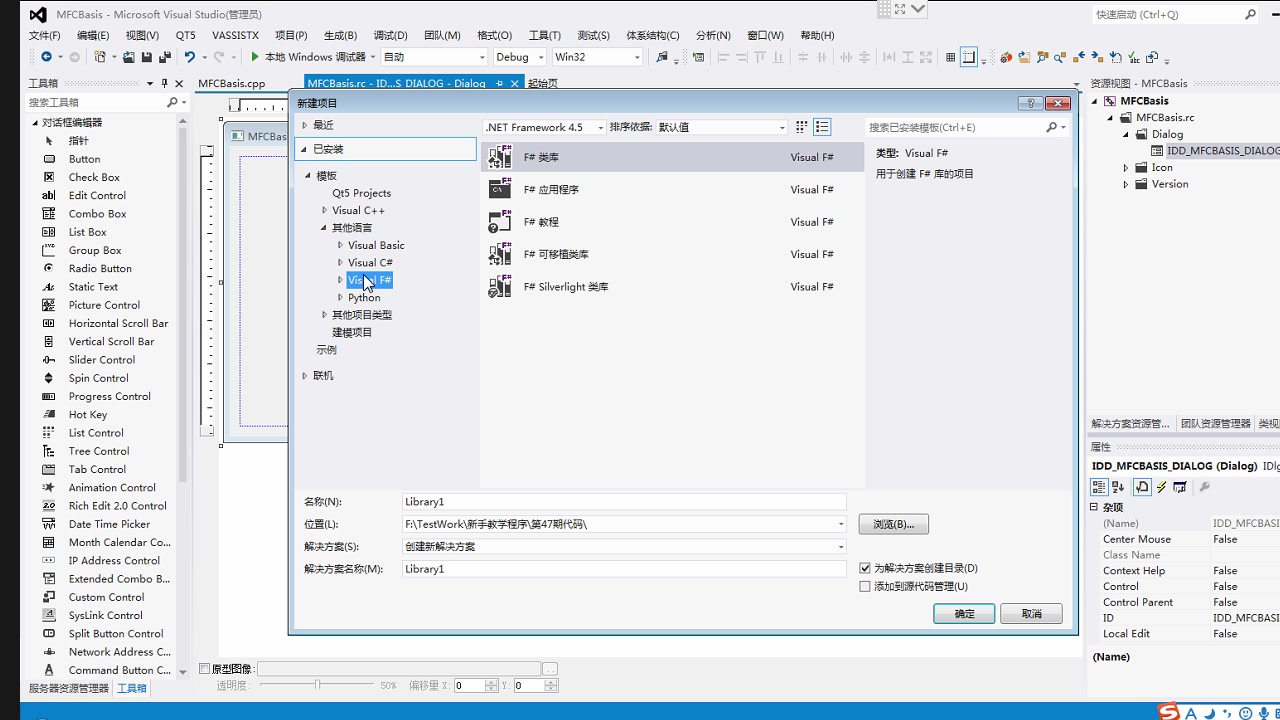Switch to the 团队资源管理器 tab
The height and width of the screenshot is (720, 1280).
click(x=1215, y=424)
